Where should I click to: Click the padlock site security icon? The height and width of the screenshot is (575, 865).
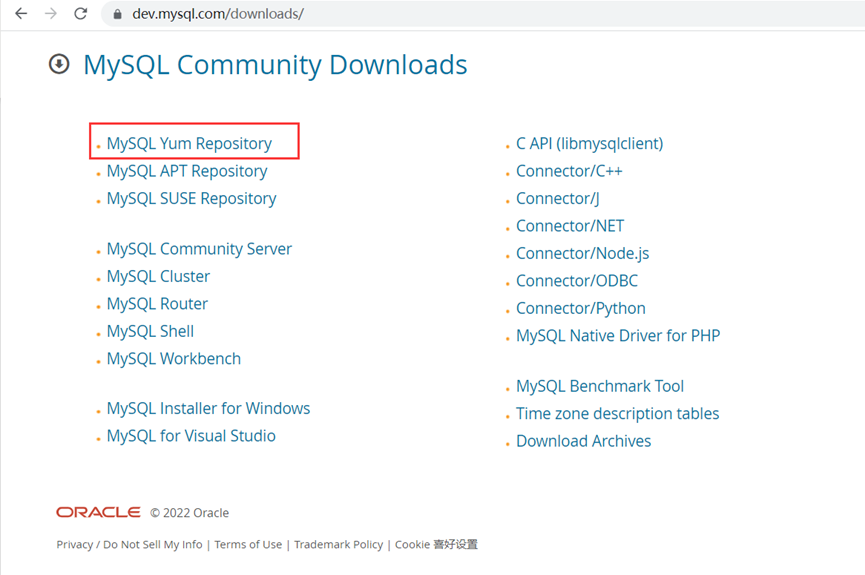(117, 14)
